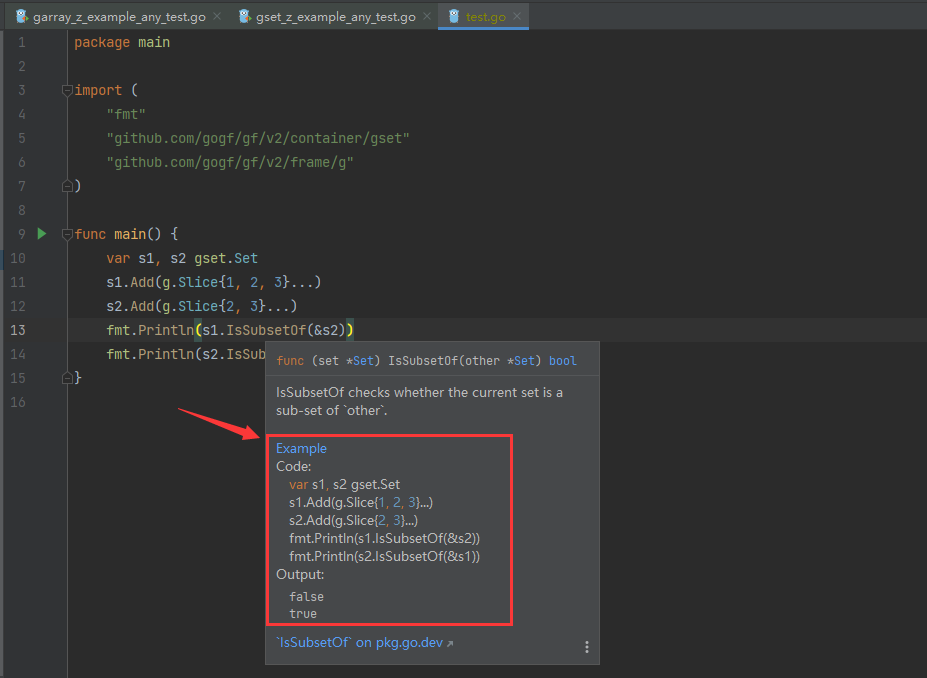Screen dimensions: 927x678
Task: Open the gset_z_example_any_test.go tab
Action: click(x=329, y=17)
